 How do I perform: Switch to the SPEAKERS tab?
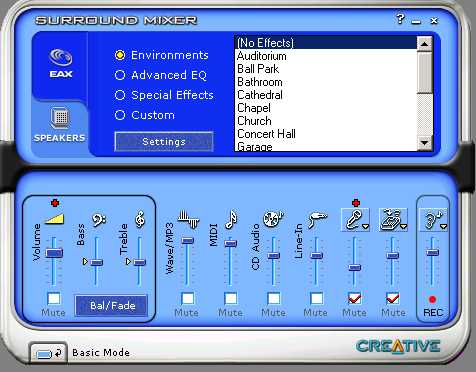point(60,125)
